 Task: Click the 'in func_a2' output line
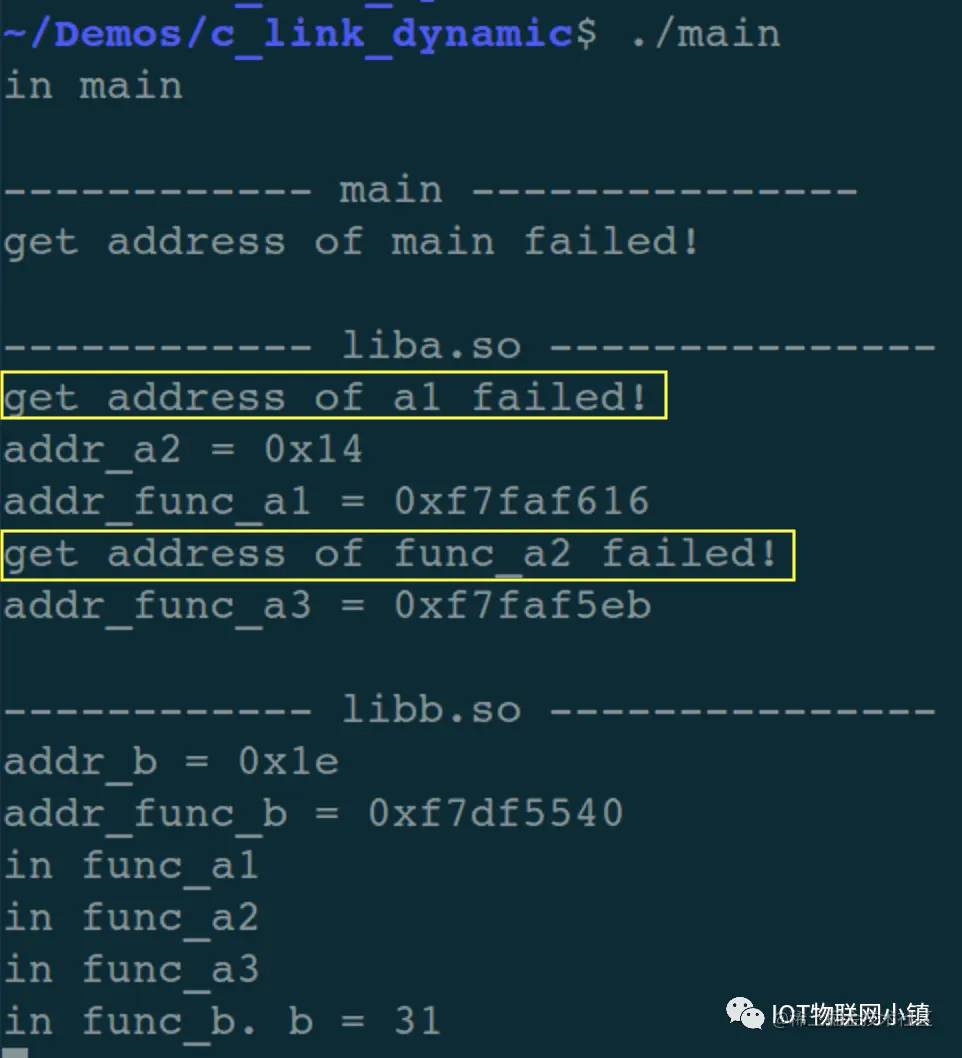tap(131, 918)
